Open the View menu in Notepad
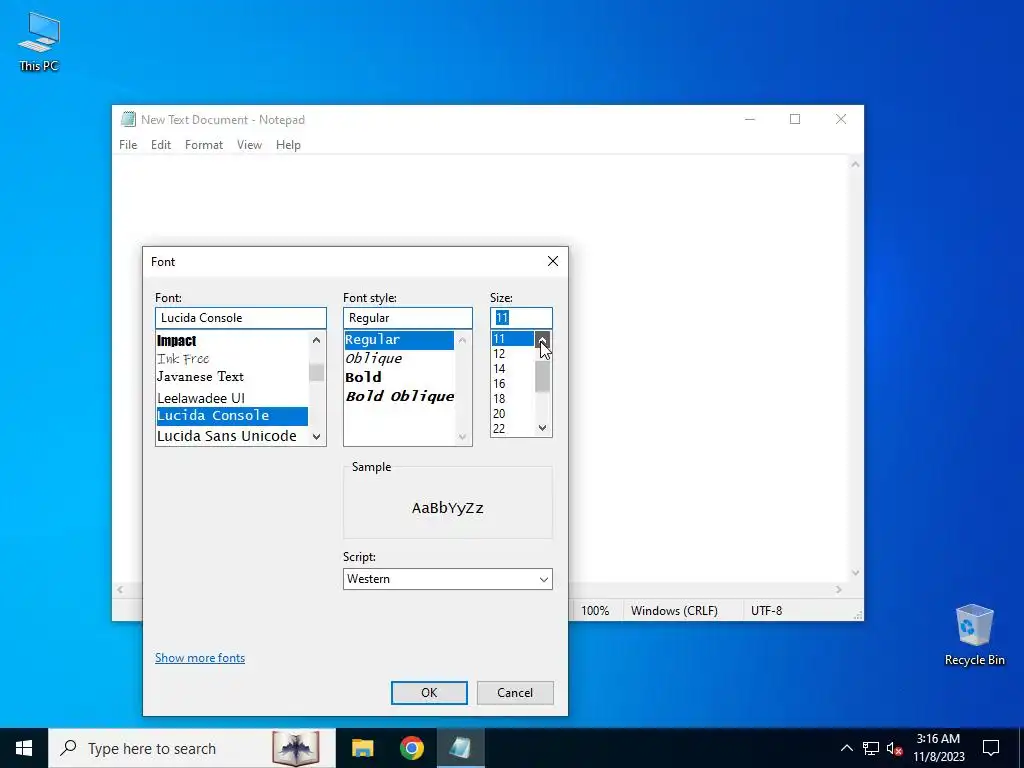The width and height of the screenshot is (1024, 768). 249,145
